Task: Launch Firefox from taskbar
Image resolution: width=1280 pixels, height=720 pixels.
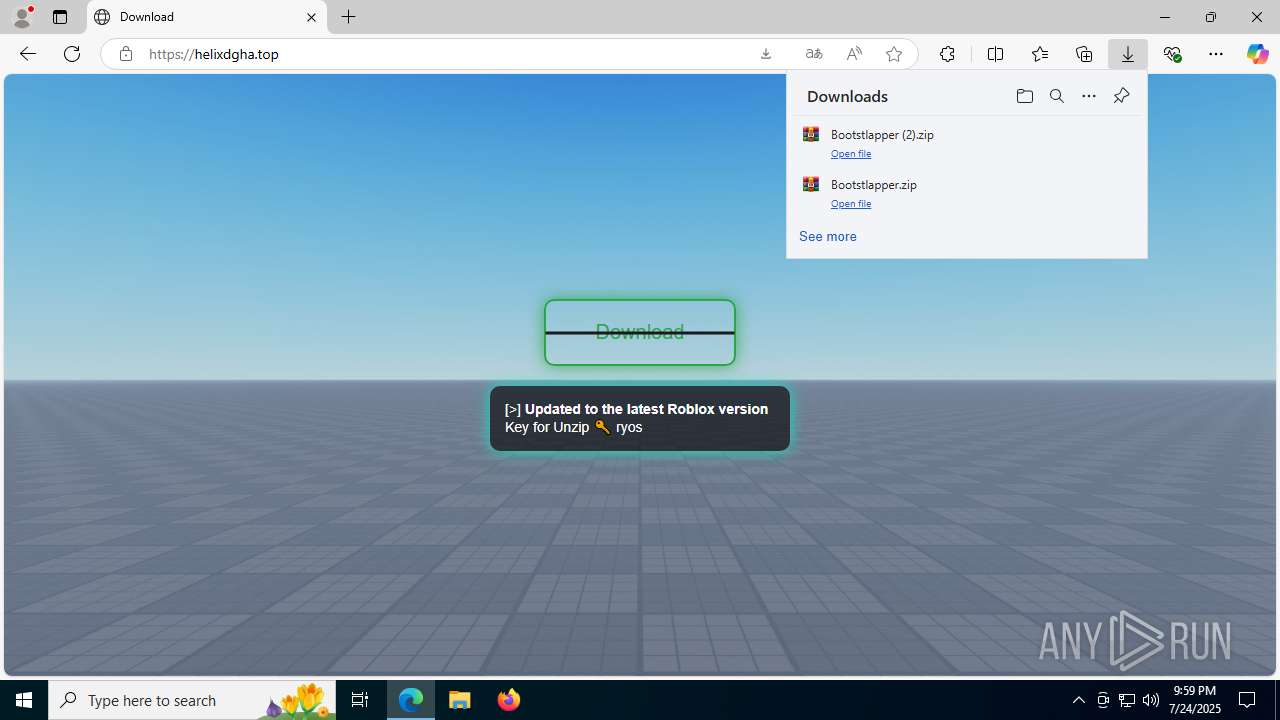Action: click(508, 700)
